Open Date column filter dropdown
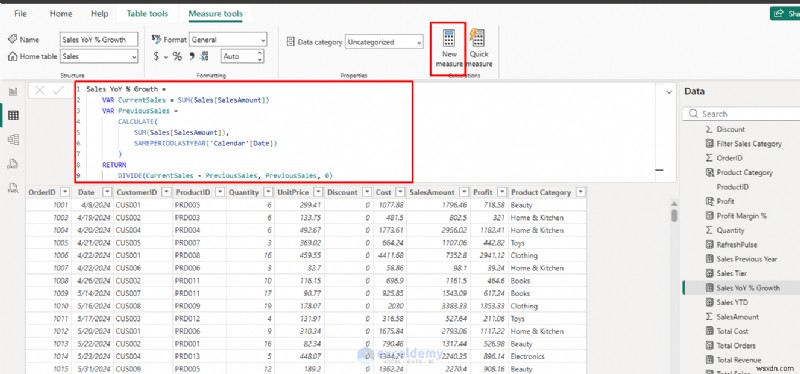Viewport: 800px width, 374px height. pyautogui.click(x=107, y=192)
